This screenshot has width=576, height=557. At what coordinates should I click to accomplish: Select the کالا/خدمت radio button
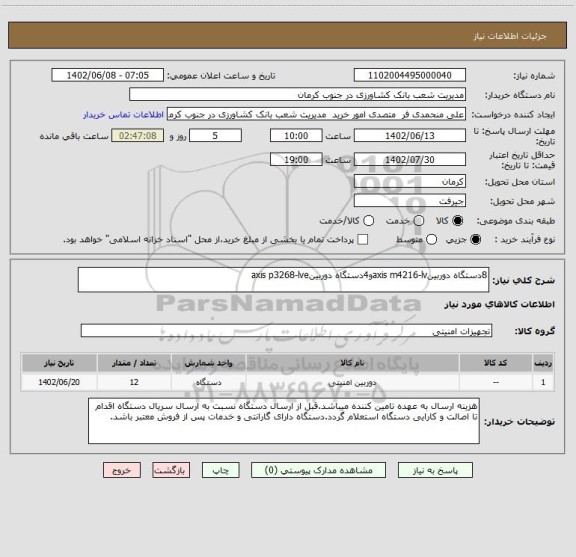coord(368,221)
